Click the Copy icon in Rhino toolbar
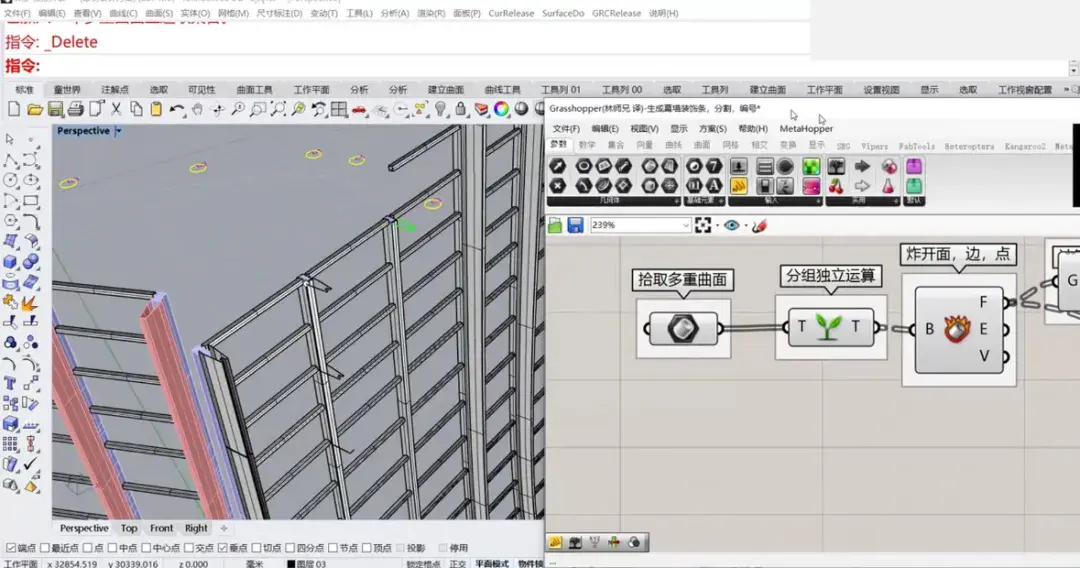1080x568 pixels. (x=136, y=109)
